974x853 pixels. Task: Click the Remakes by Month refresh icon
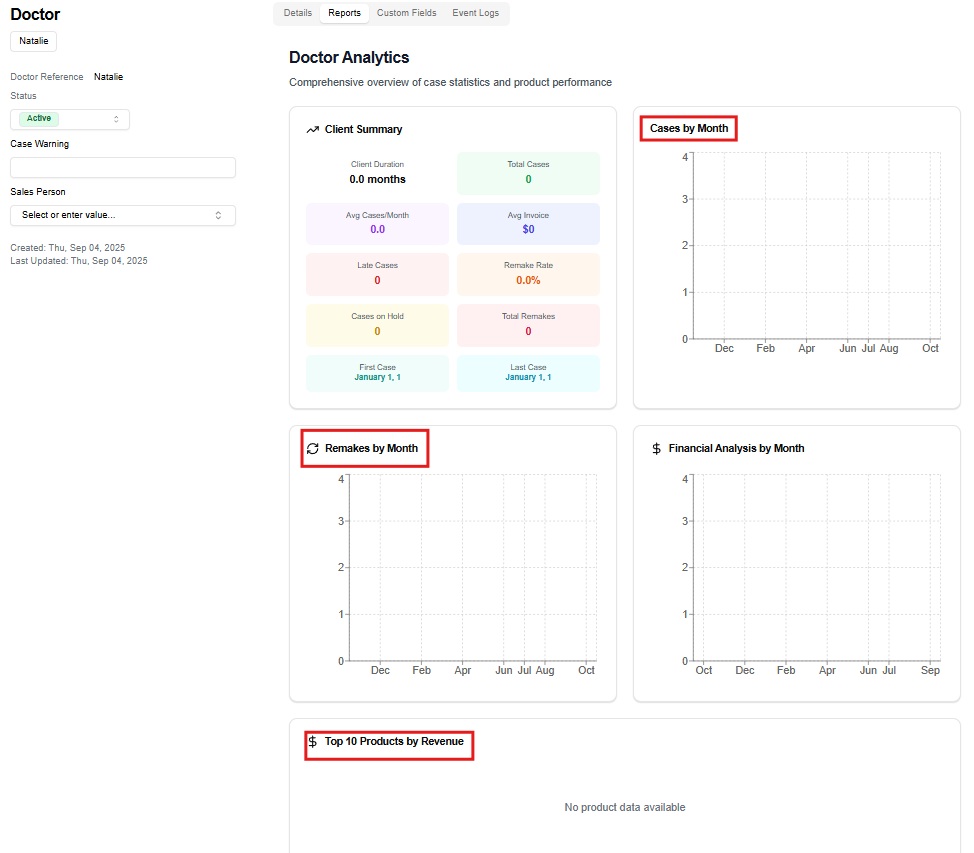pos(313,449)
